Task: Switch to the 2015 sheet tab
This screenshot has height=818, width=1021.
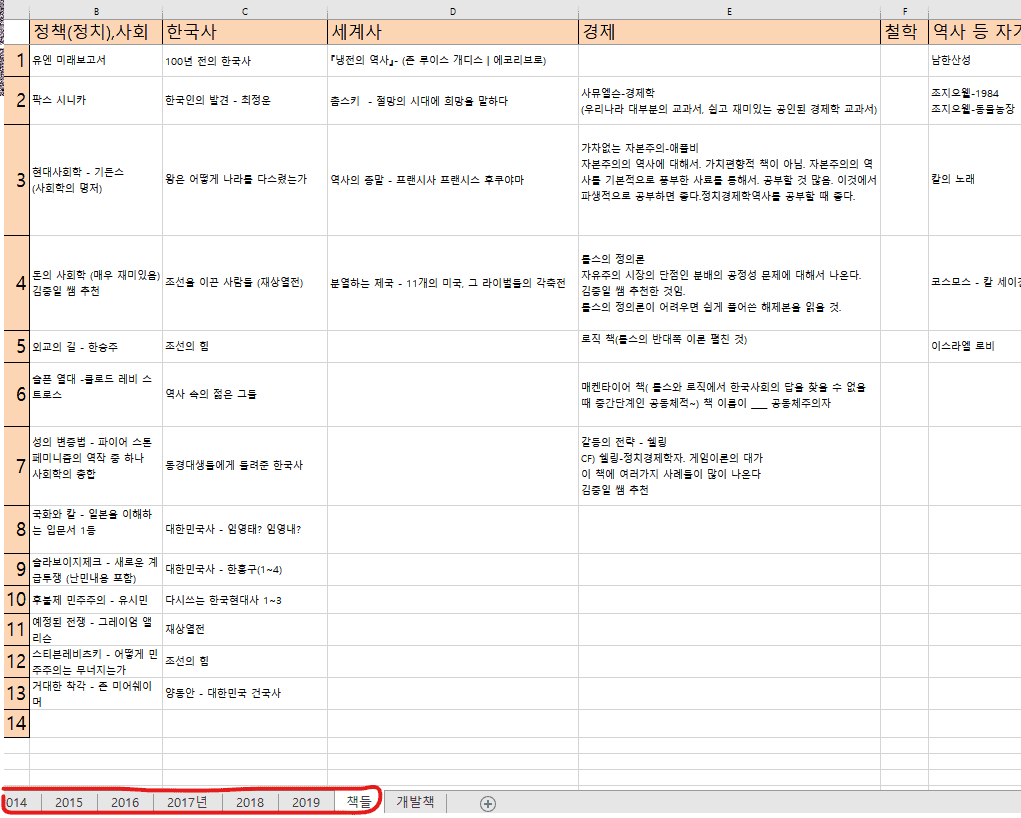Action: [69, 802]
